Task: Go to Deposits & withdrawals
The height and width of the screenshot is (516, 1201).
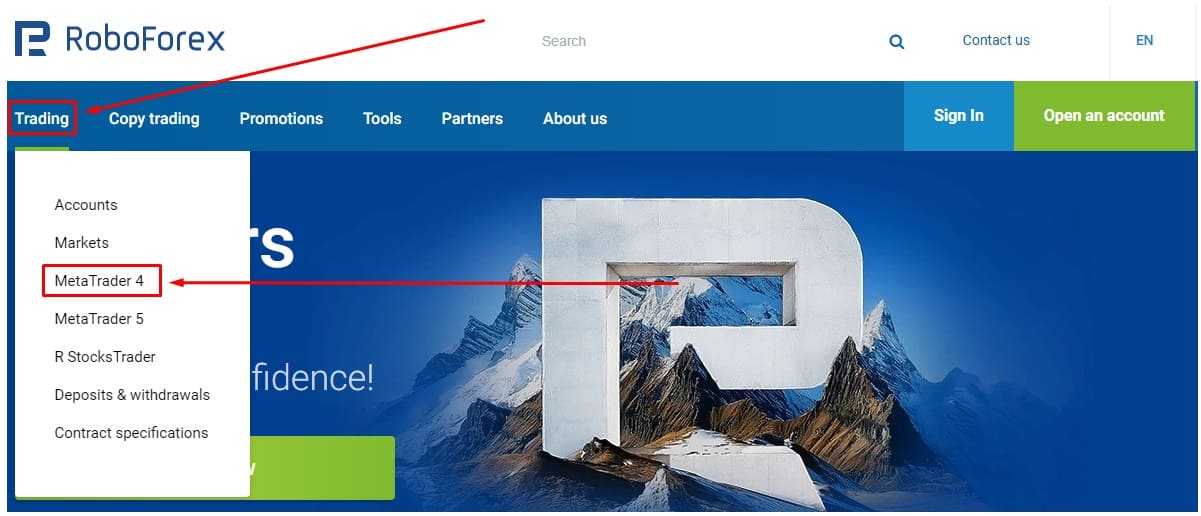Action: tap(132, 395)
